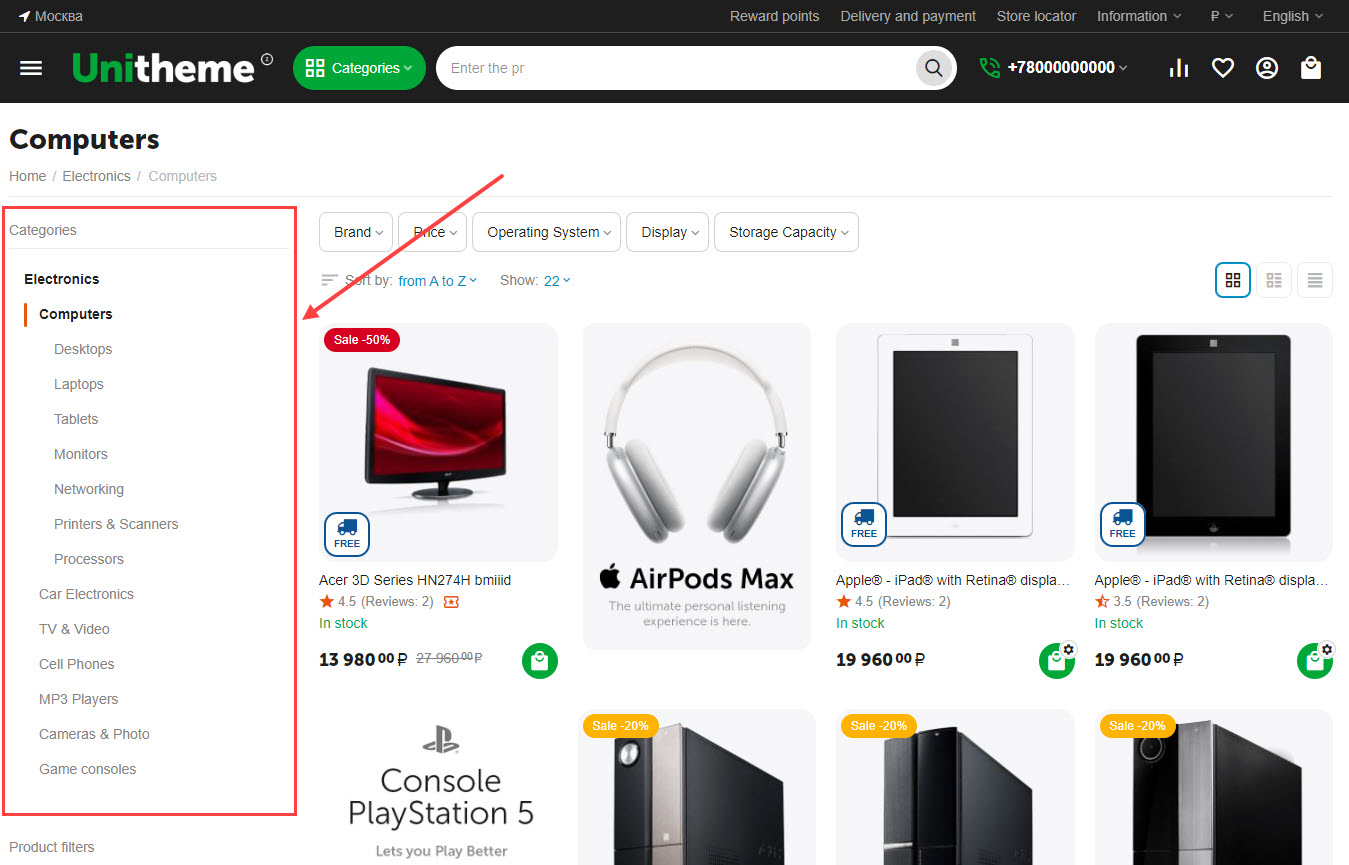Switch to grid view layout
Viewport: 1349px width, 865px height.
pyautogui.click(x=1232, y=280)
